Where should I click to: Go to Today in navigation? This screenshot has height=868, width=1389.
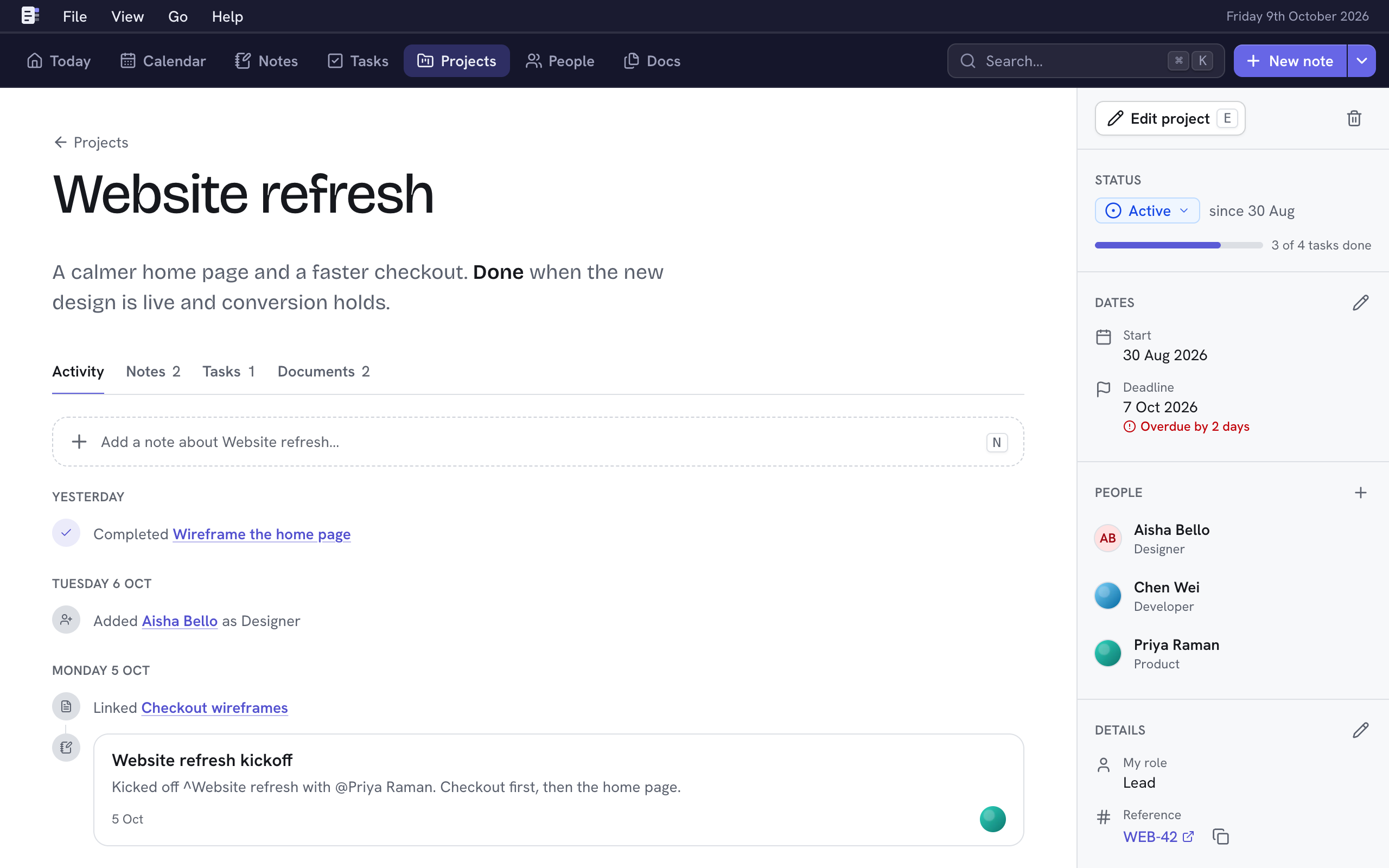click(59, 61)
